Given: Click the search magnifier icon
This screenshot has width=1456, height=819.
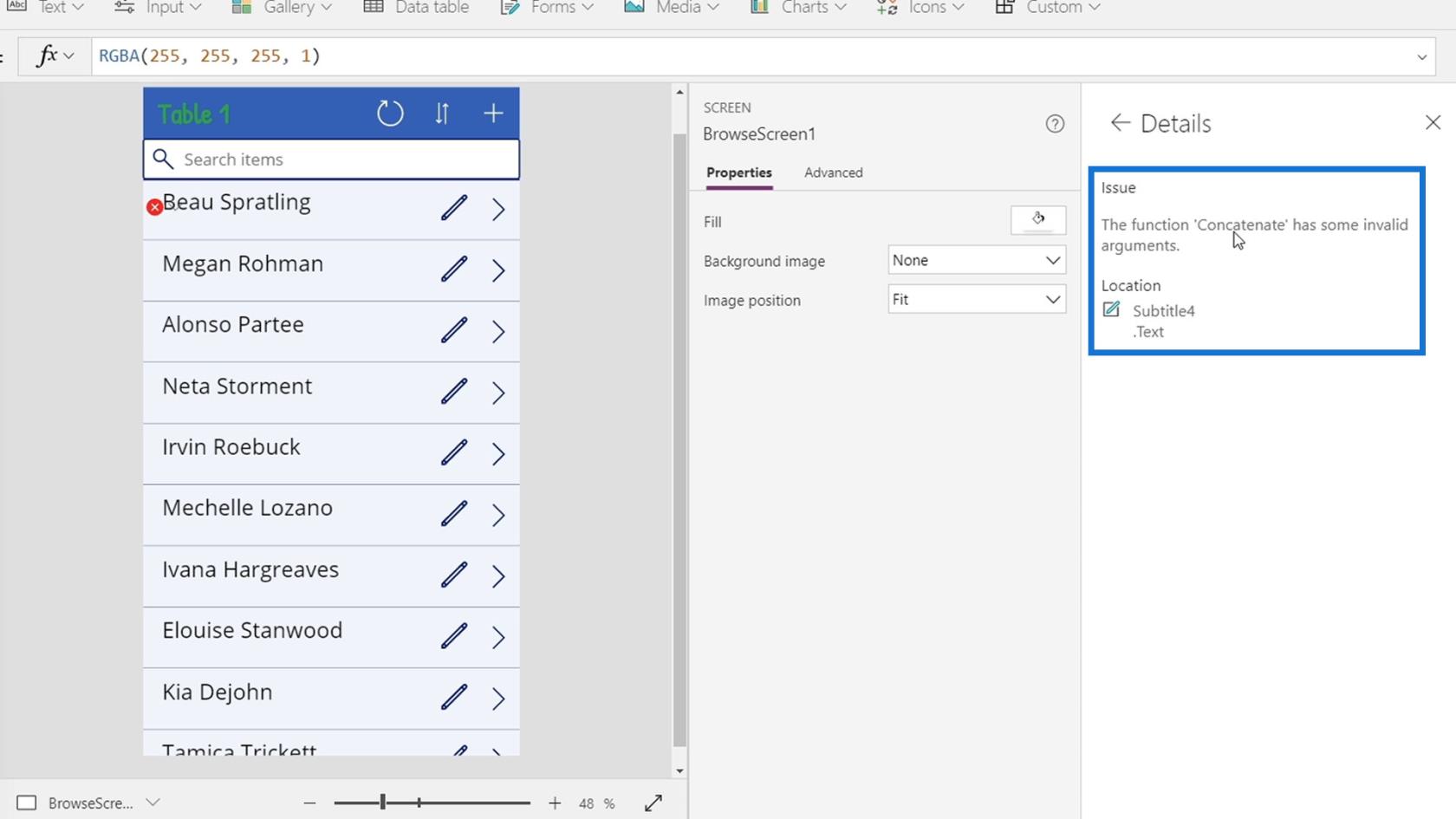Looking at the screenshot, I should pyautogui.click(x=163, y=159).
